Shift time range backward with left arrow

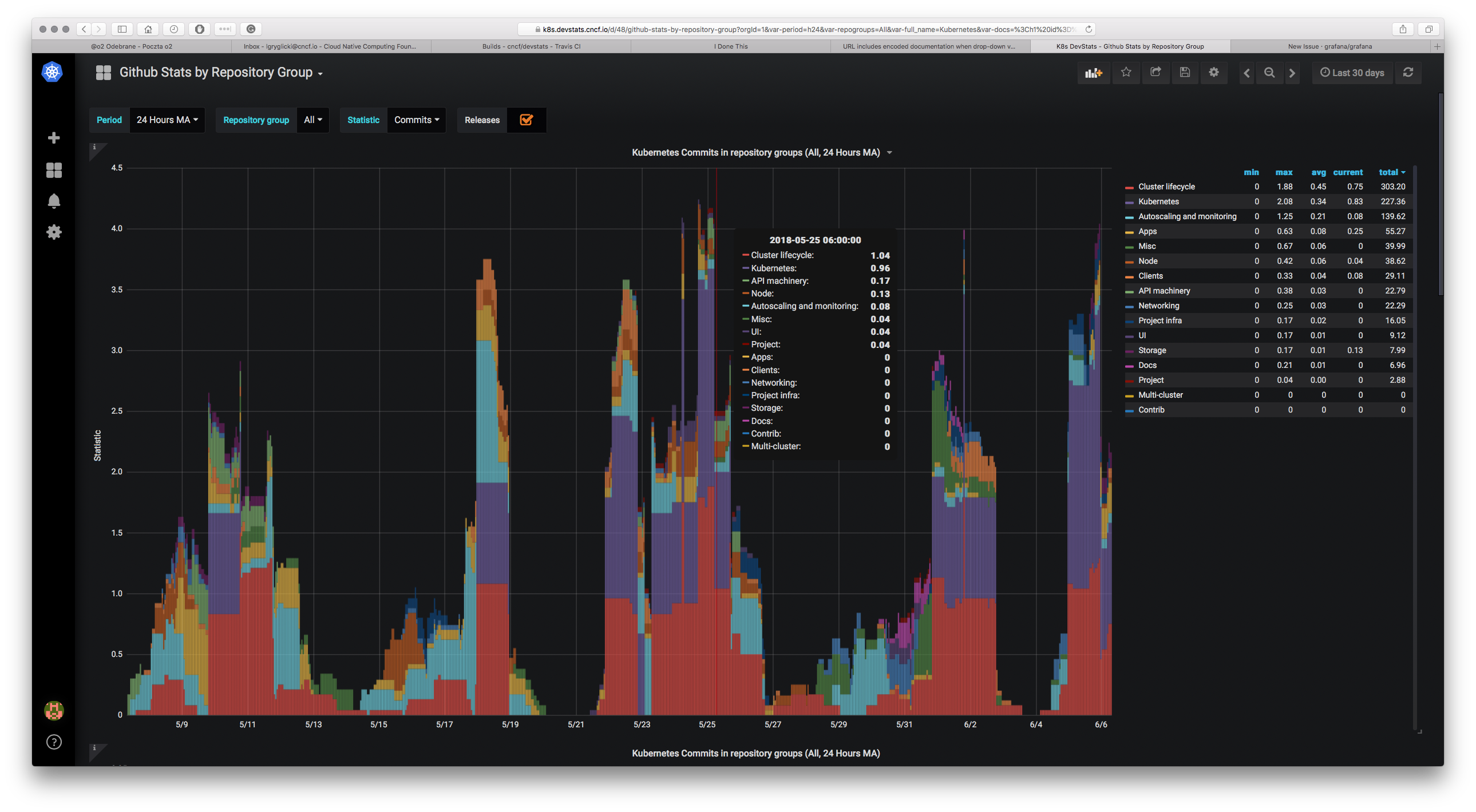[x=1247, y=73]
